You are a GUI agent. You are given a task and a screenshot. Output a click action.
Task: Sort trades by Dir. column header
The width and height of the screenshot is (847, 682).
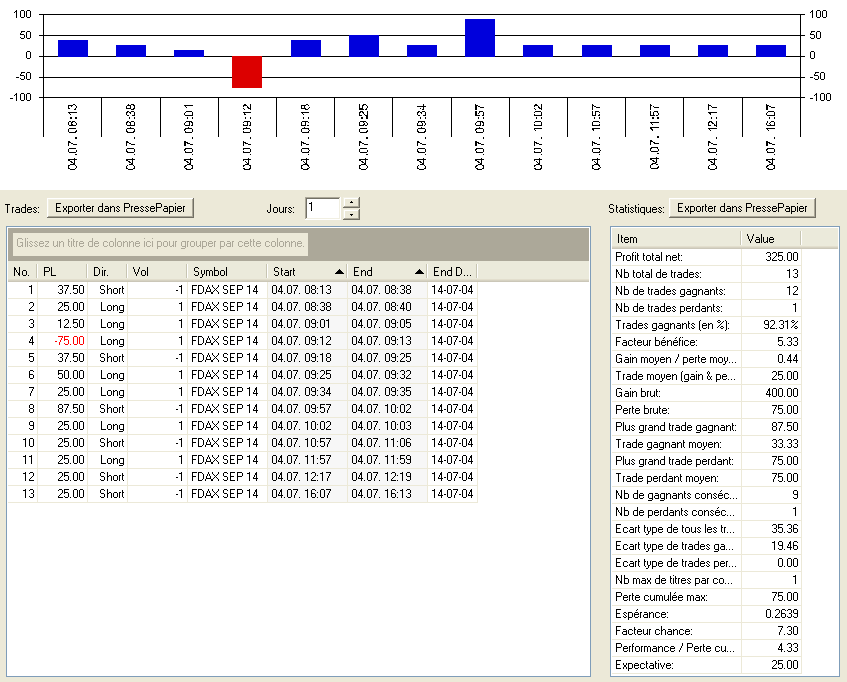coord(107,272)
